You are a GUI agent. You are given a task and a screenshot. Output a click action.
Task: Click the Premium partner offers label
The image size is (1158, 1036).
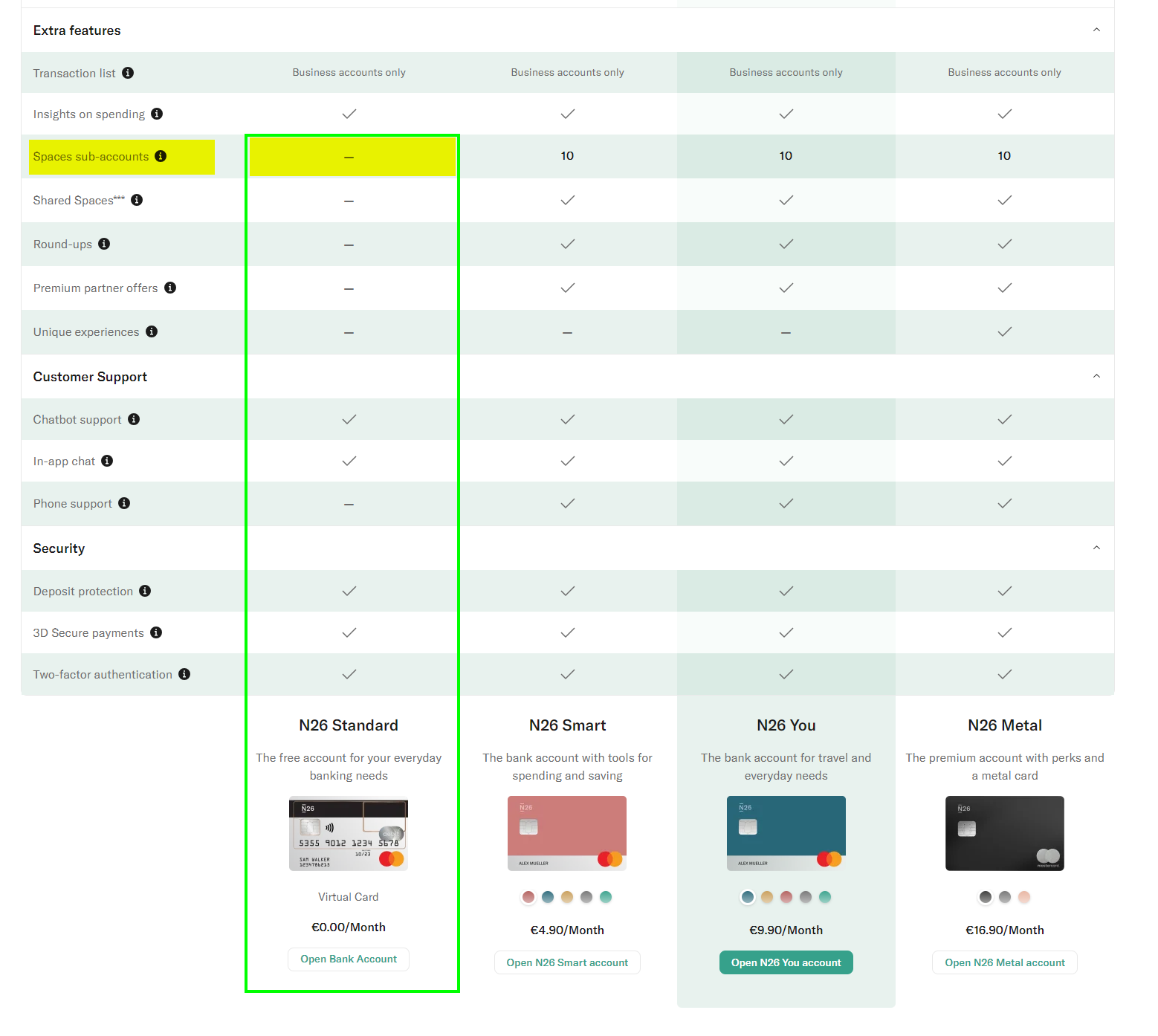[96, 288]
